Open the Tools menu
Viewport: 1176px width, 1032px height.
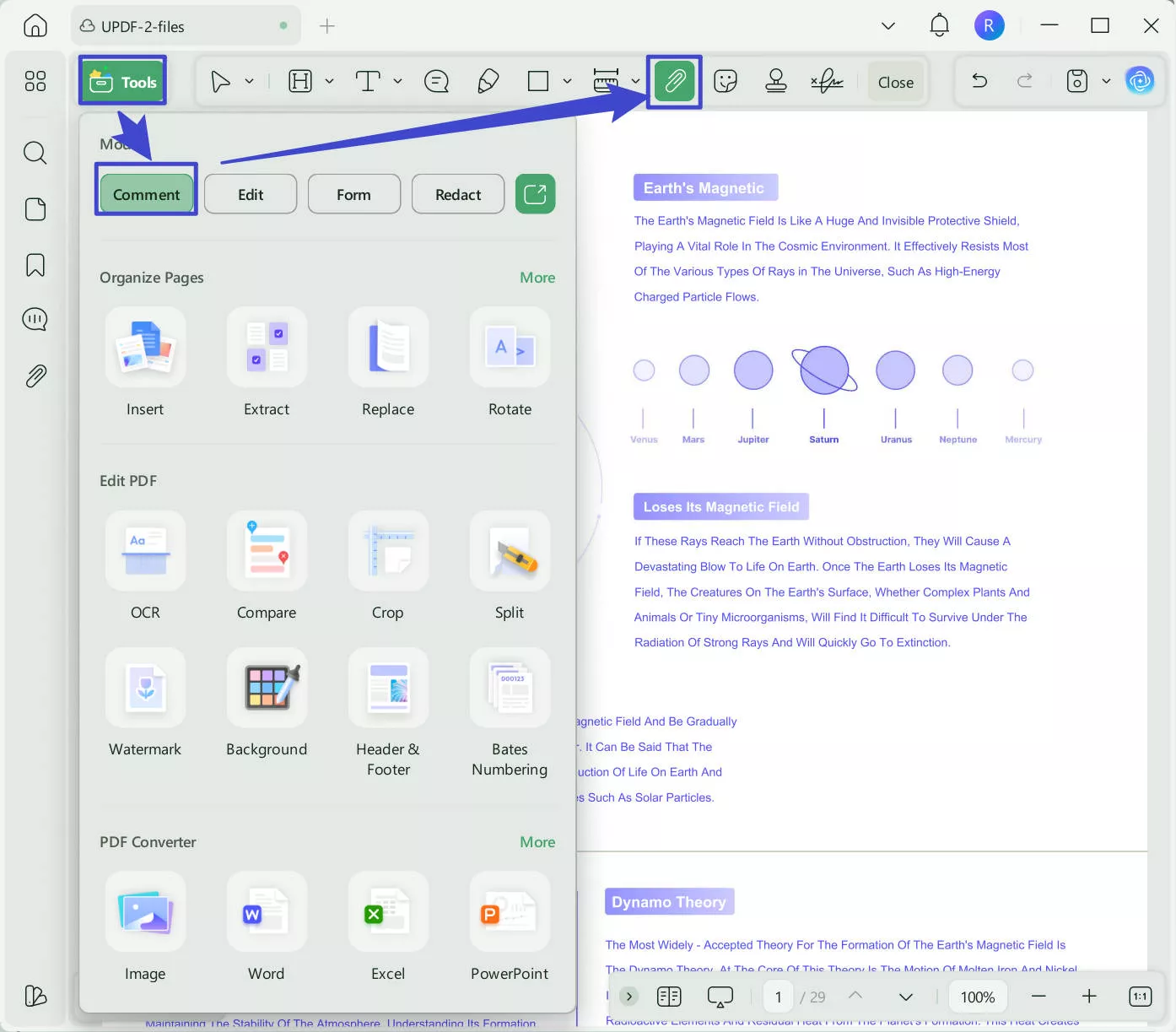tap(123, 82)
